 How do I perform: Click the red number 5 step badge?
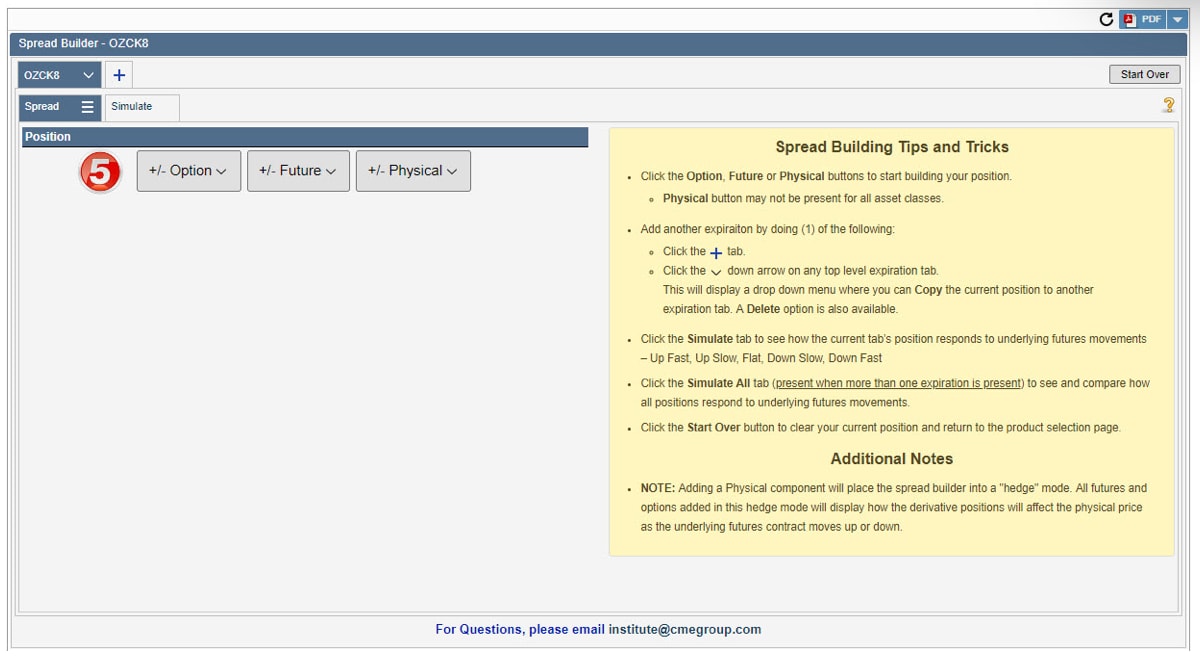tap(100, 172)
